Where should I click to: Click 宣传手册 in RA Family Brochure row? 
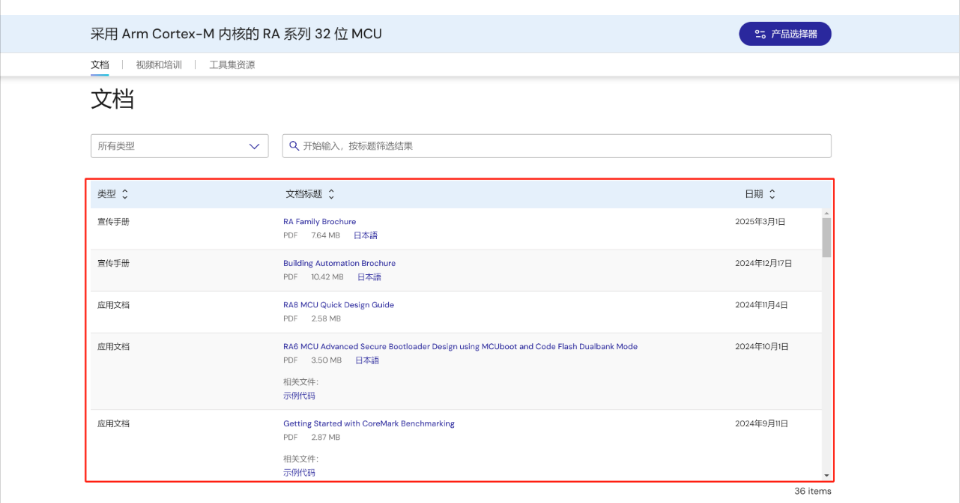pyautogui.click(x=113, y=222)
